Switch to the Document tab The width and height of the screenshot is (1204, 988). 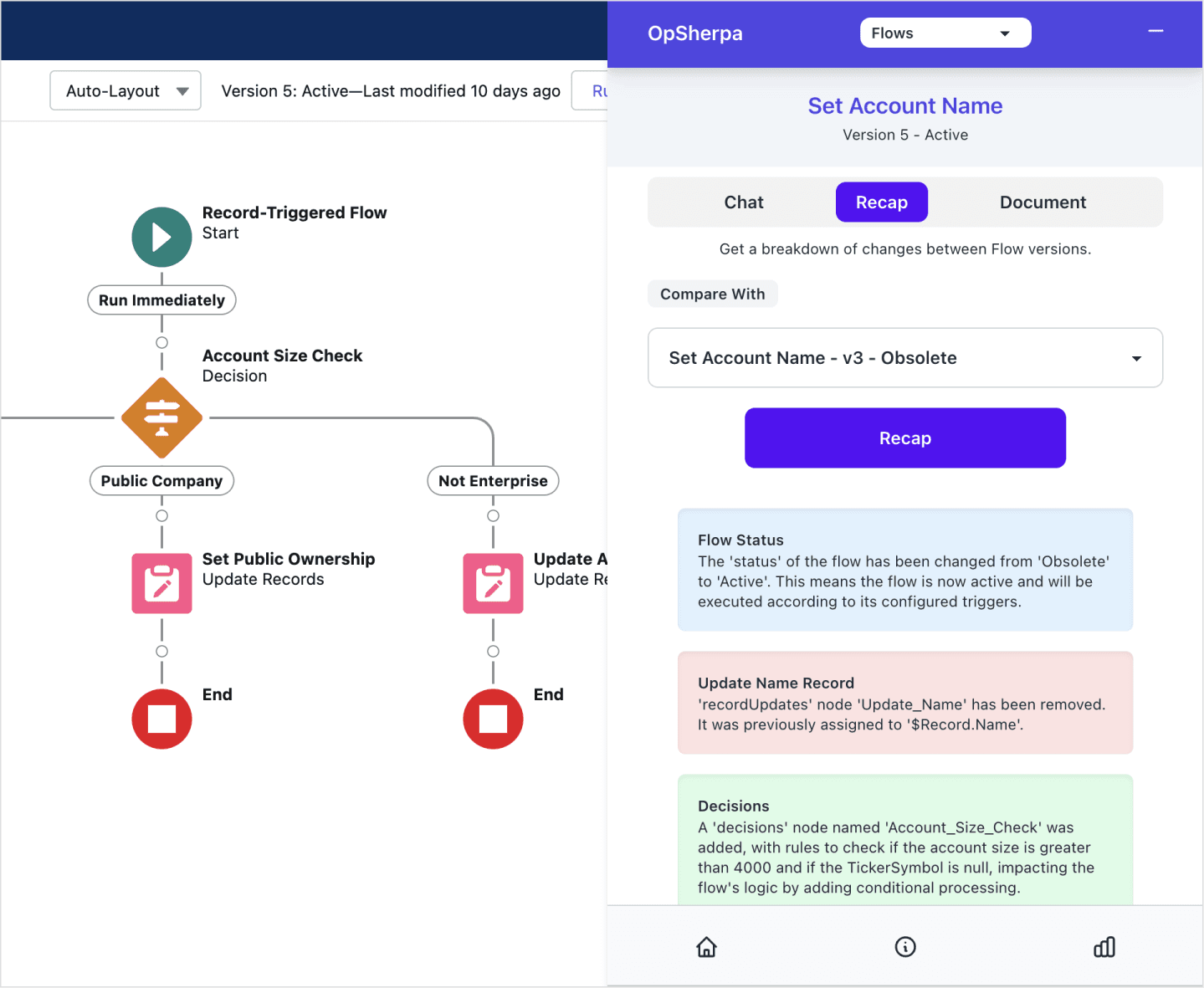point(1043,202)
